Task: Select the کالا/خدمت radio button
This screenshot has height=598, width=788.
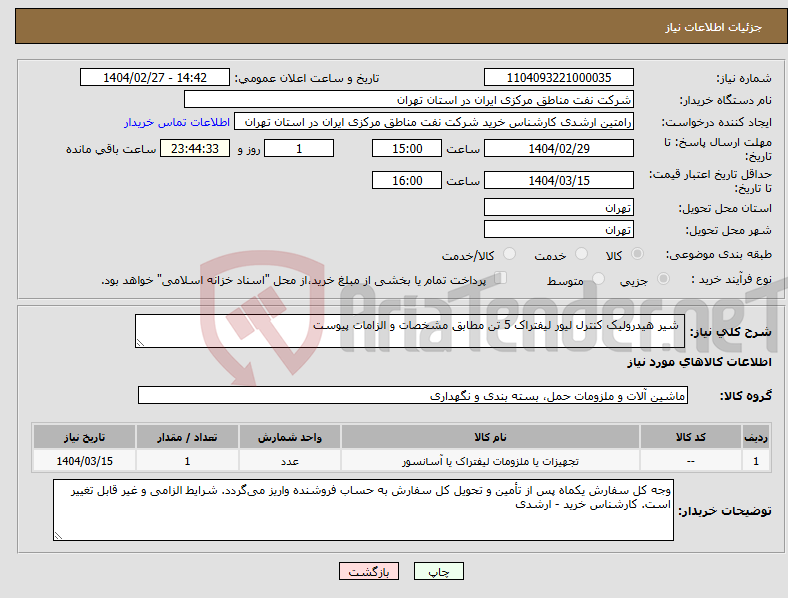Action: [509, 254]
